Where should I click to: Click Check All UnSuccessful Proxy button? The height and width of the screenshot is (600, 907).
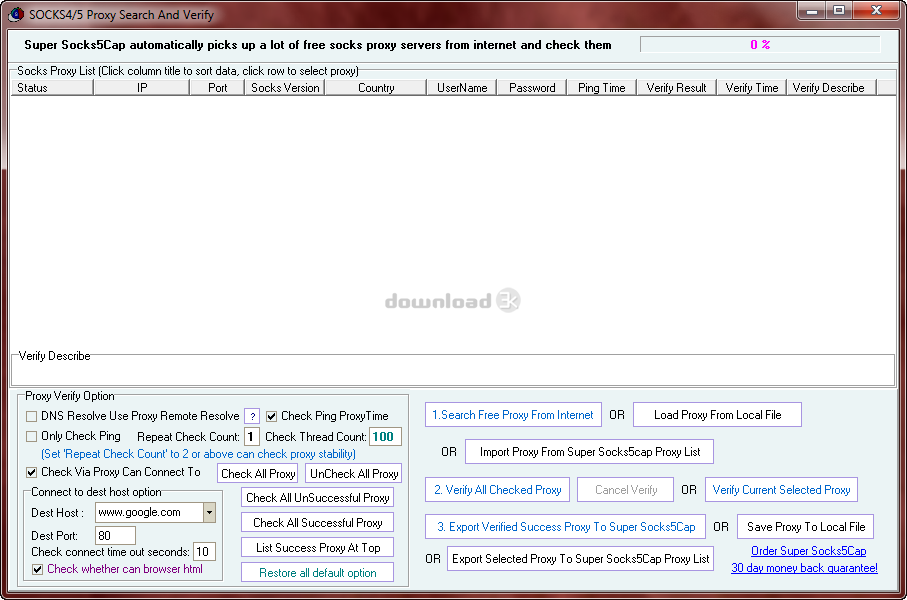coord(318,498)
